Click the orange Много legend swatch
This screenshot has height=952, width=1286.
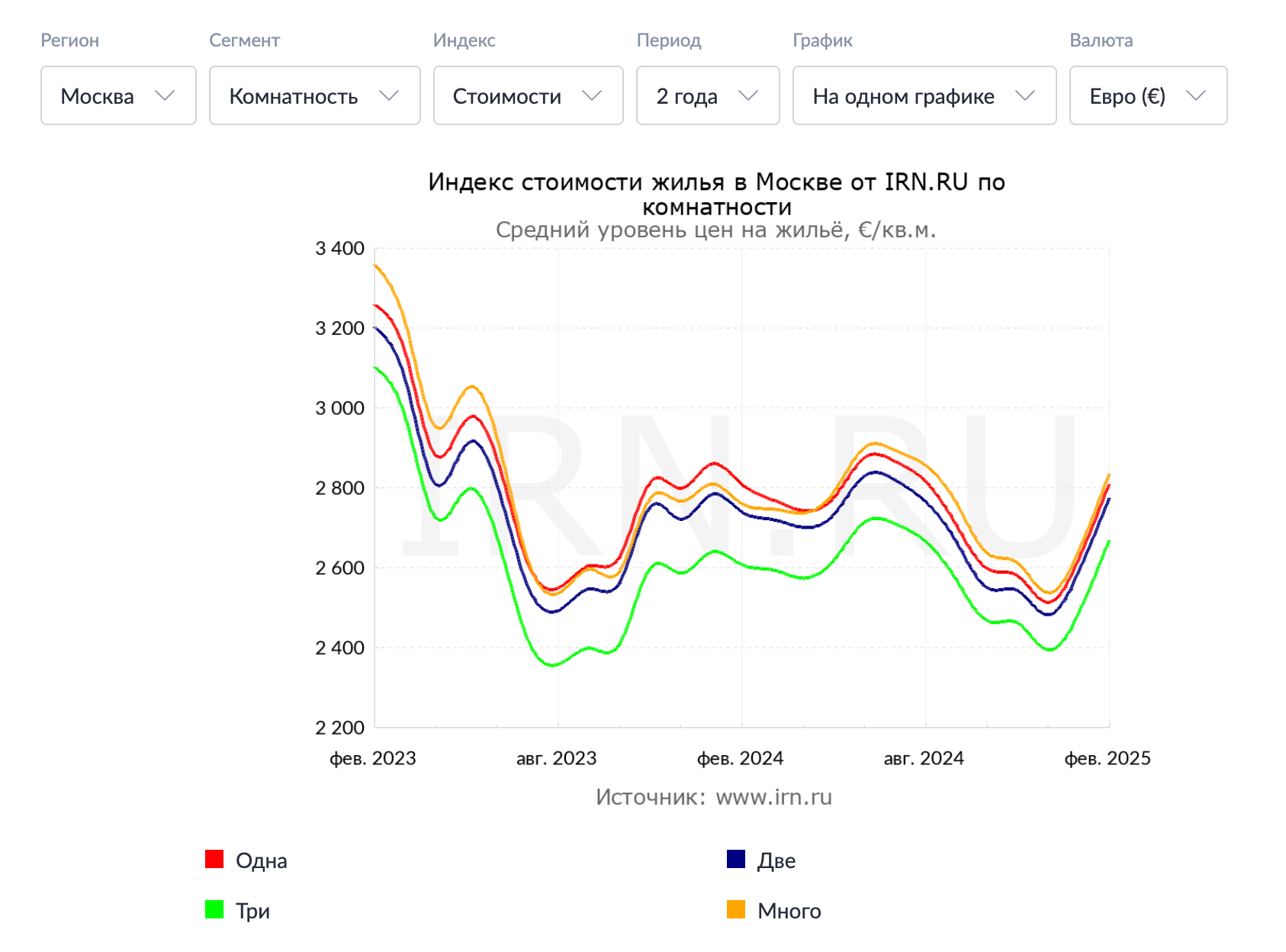click(x=736, y=910)
